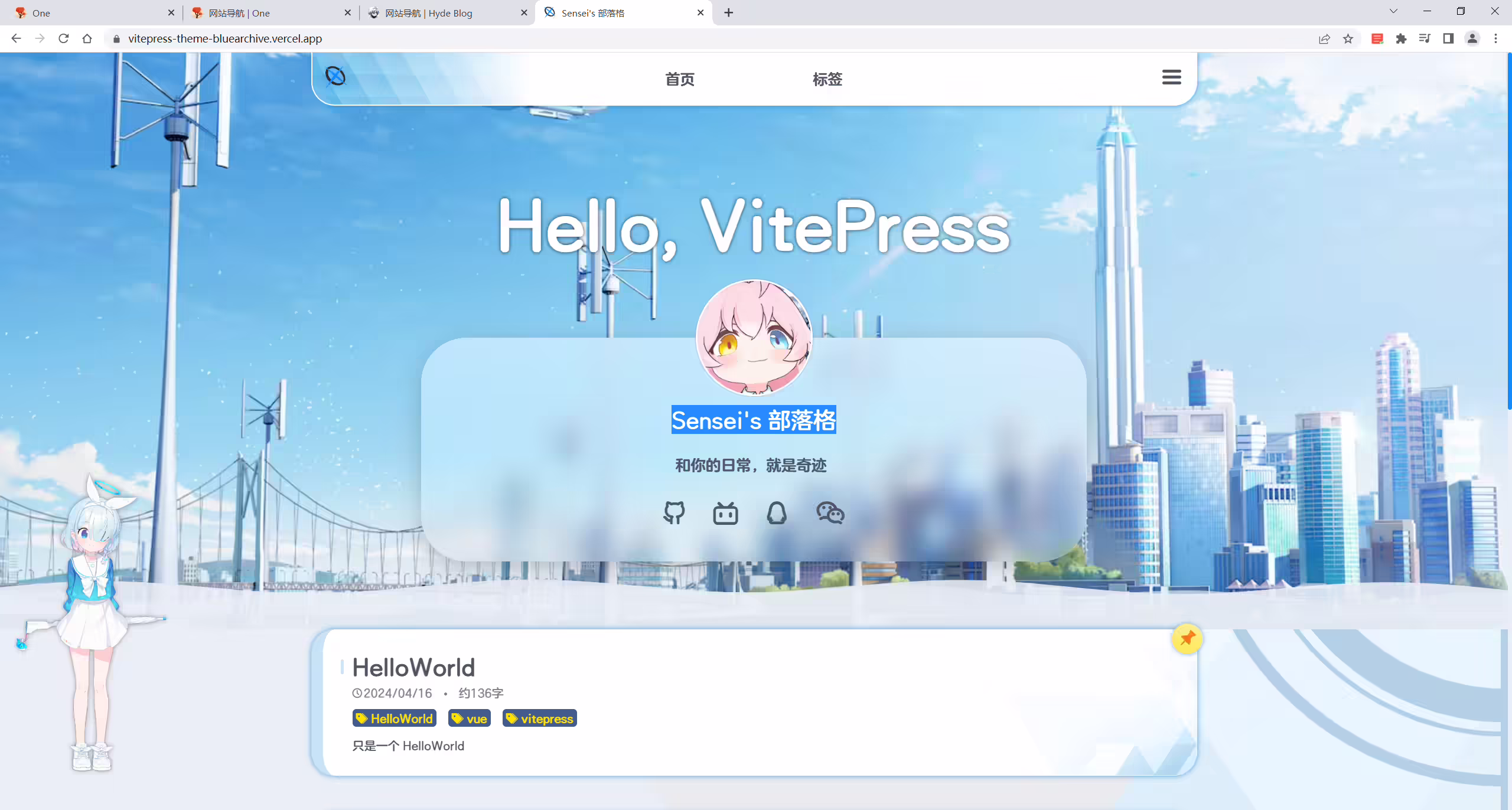The image size is (1512, 810).
Task: Open the QQ penguin social icon
Action: [x=777, y=513]
